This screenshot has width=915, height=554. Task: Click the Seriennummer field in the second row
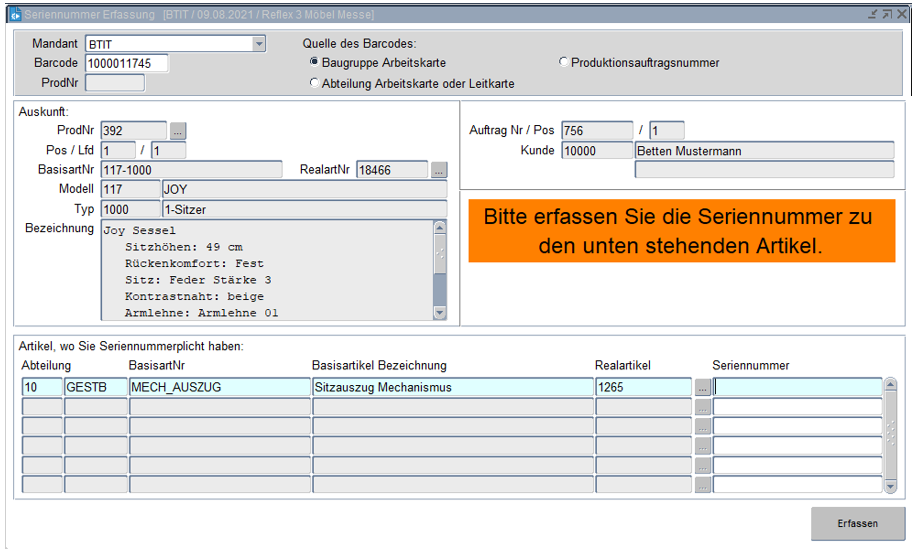coord(797,407)
